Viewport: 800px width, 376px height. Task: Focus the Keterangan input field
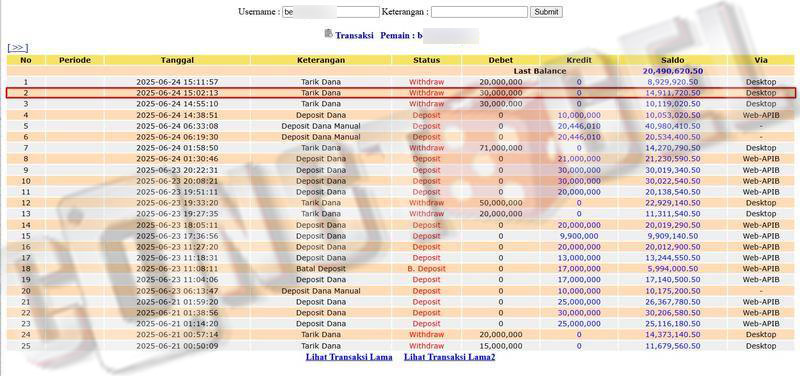tap(479, 12)
